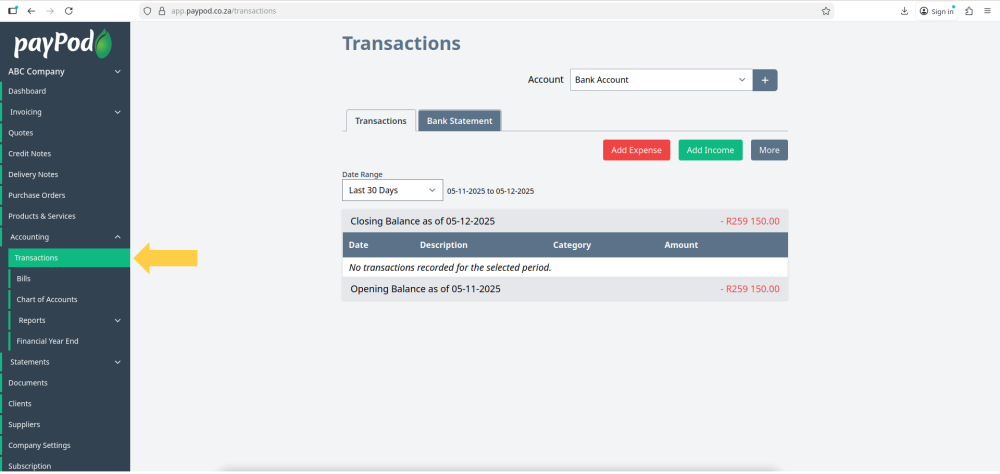1000x474 pixels.
Task: Click the Category column header
Action: [x=572, y=245]
